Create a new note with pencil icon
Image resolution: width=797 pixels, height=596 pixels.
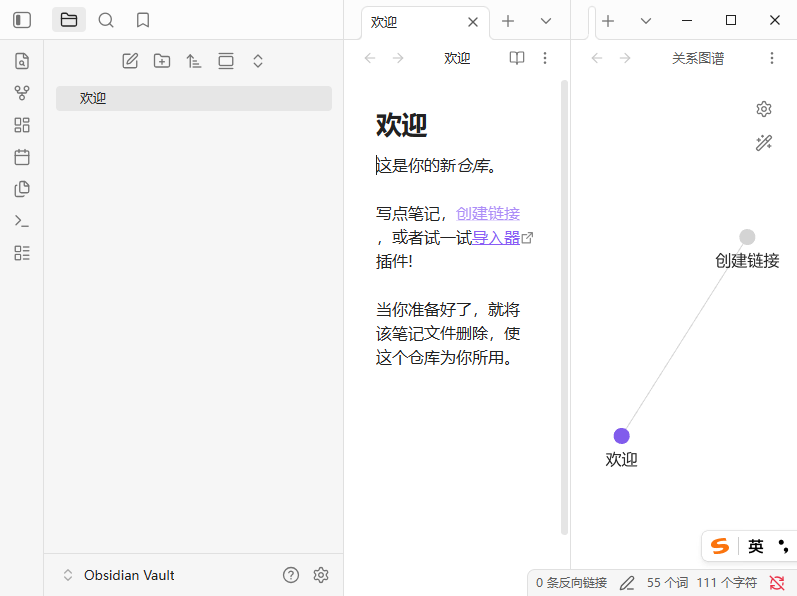coord(130,61)
